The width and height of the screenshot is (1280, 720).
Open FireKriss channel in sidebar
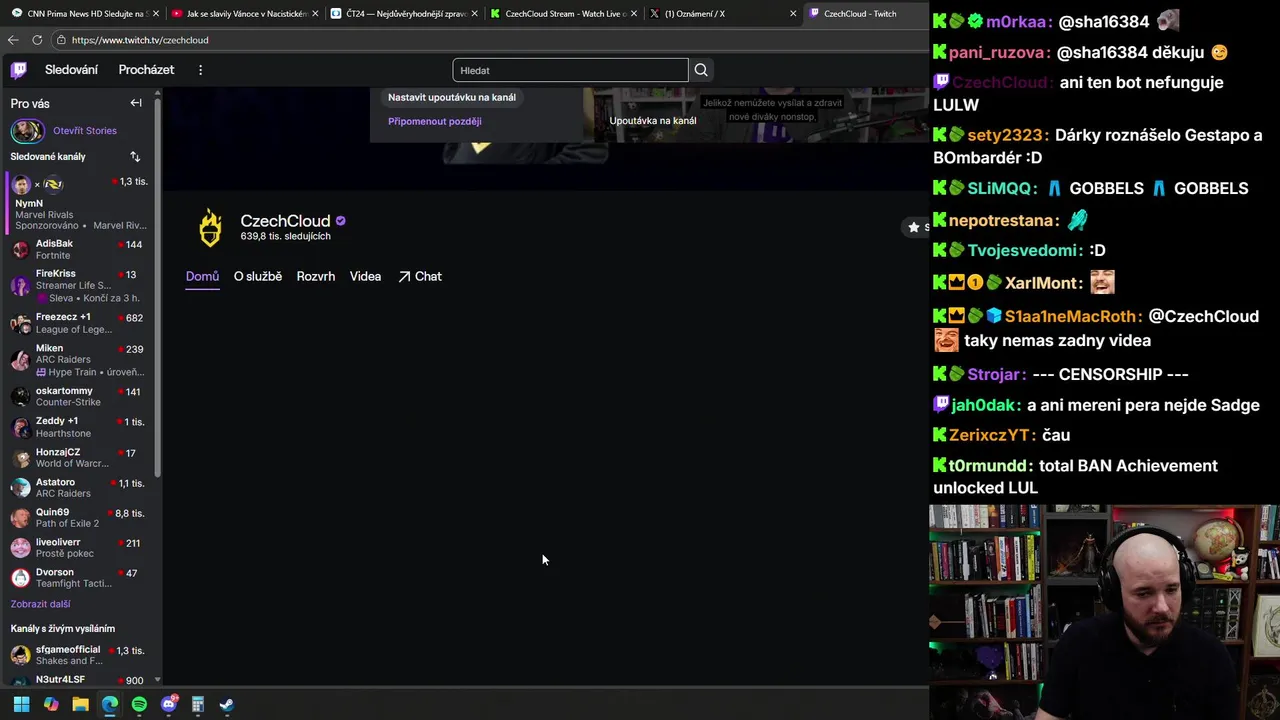(80, 286)
